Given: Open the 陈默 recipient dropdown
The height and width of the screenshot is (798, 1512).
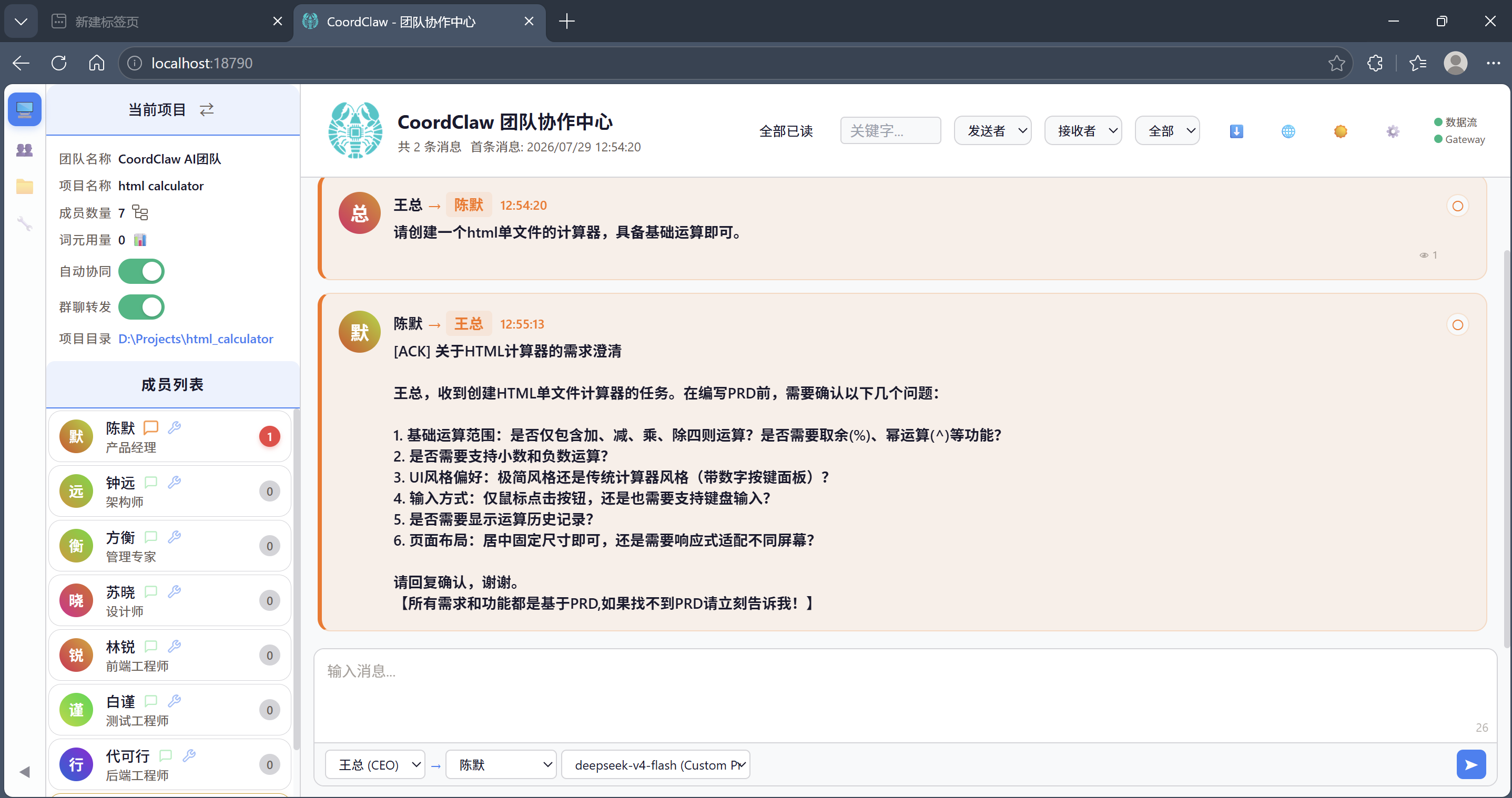Looking at the screenshot, I should click(501, 764).
